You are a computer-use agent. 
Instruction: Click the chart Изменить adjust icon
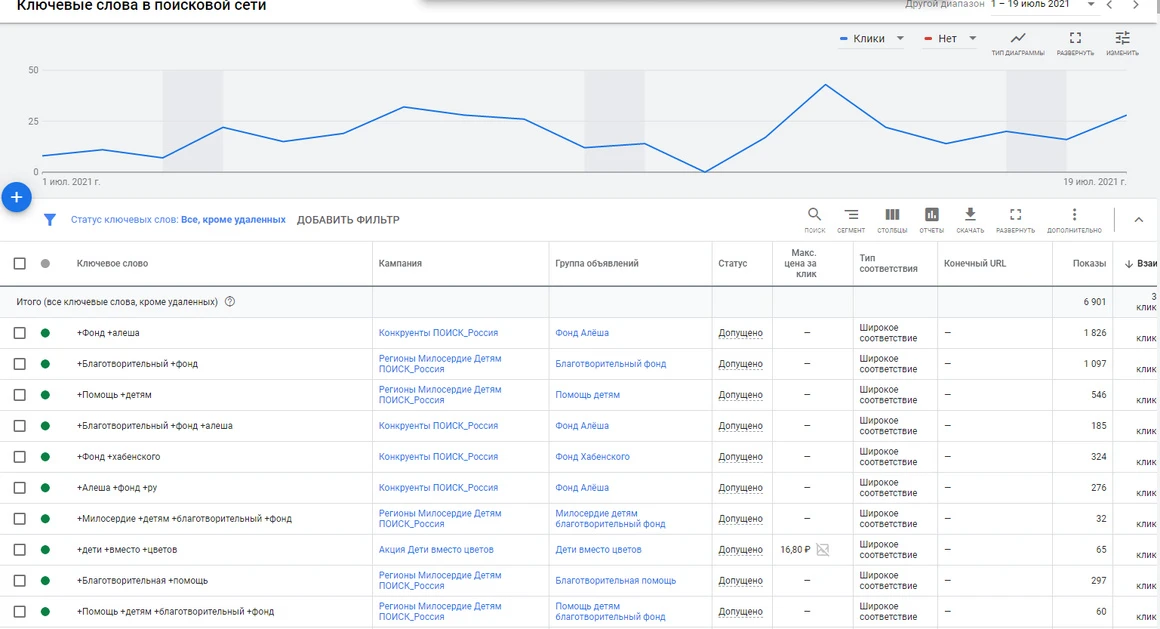1122,40
